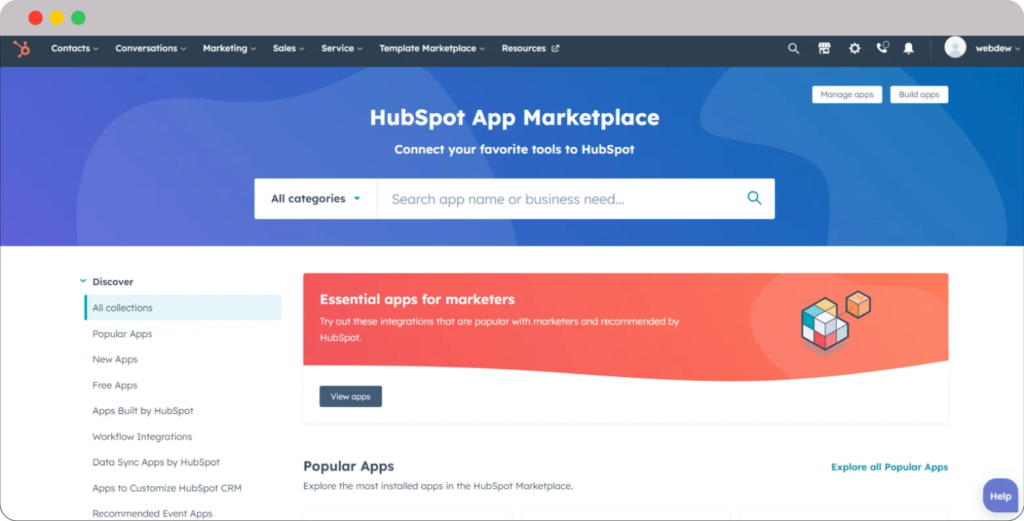Screen dimensions: 1024x521
Task: Click the View apps button
Action: [350, 396]
